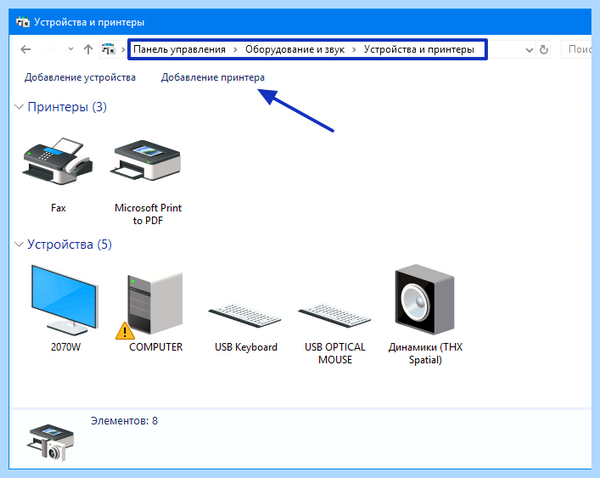Click the '2070W' label
This screenshot has width=600, height=478.
[x=66, y=347]
